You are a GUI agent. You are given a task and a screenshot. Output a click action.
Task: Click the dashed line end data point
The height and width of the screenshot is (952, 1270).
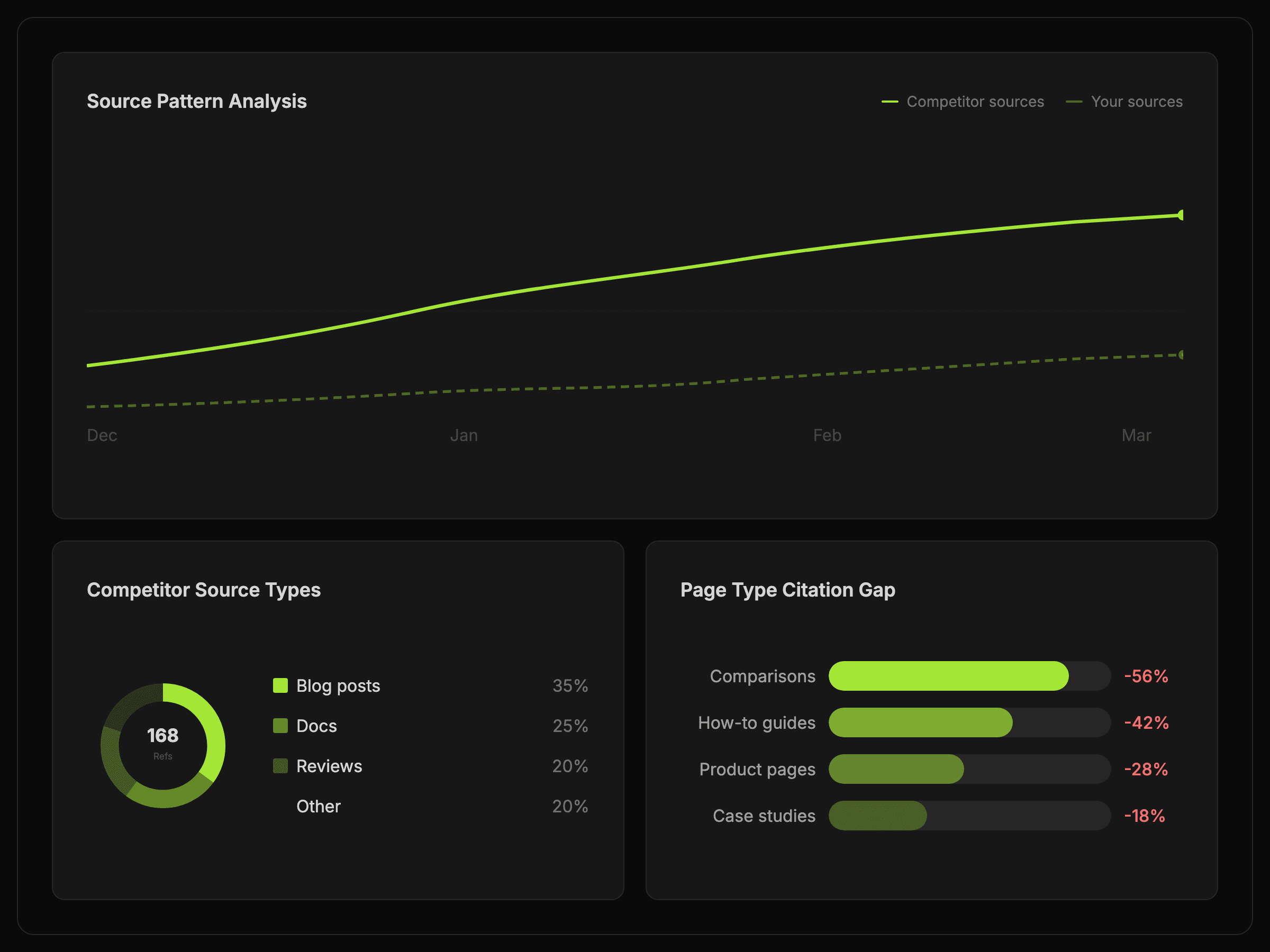1180,355
